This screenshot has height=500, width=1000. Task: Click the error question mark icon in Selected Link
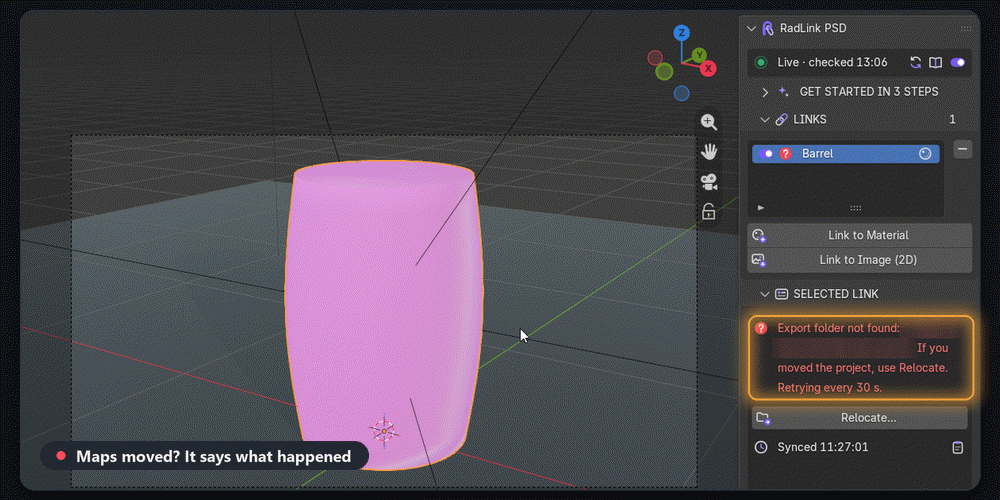(761, 328)
